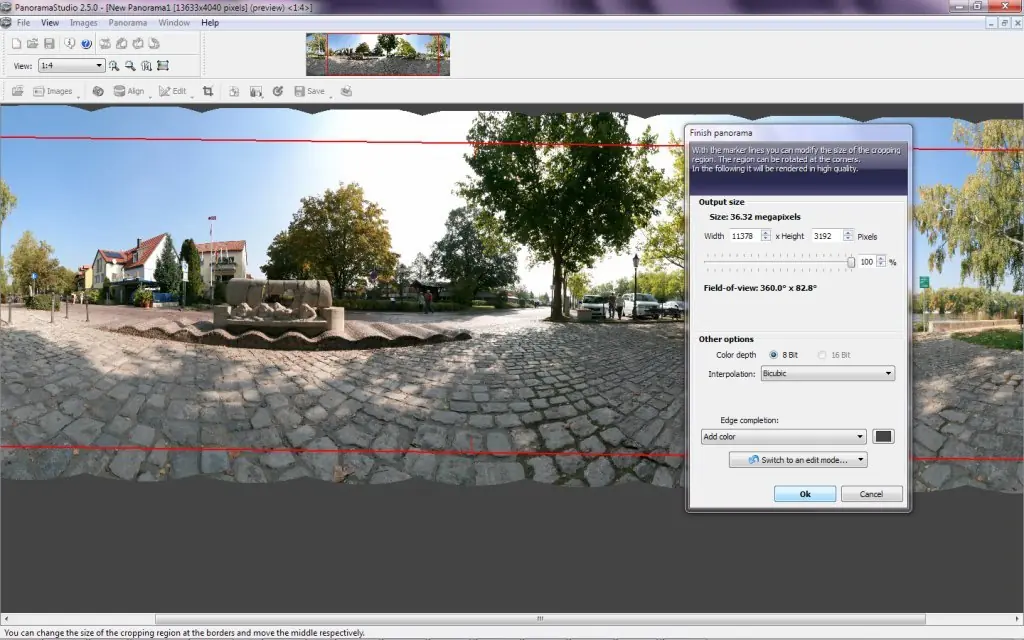Click the Align toolbar button
This screenshot has width=1024, height=640.
(129, 91)
